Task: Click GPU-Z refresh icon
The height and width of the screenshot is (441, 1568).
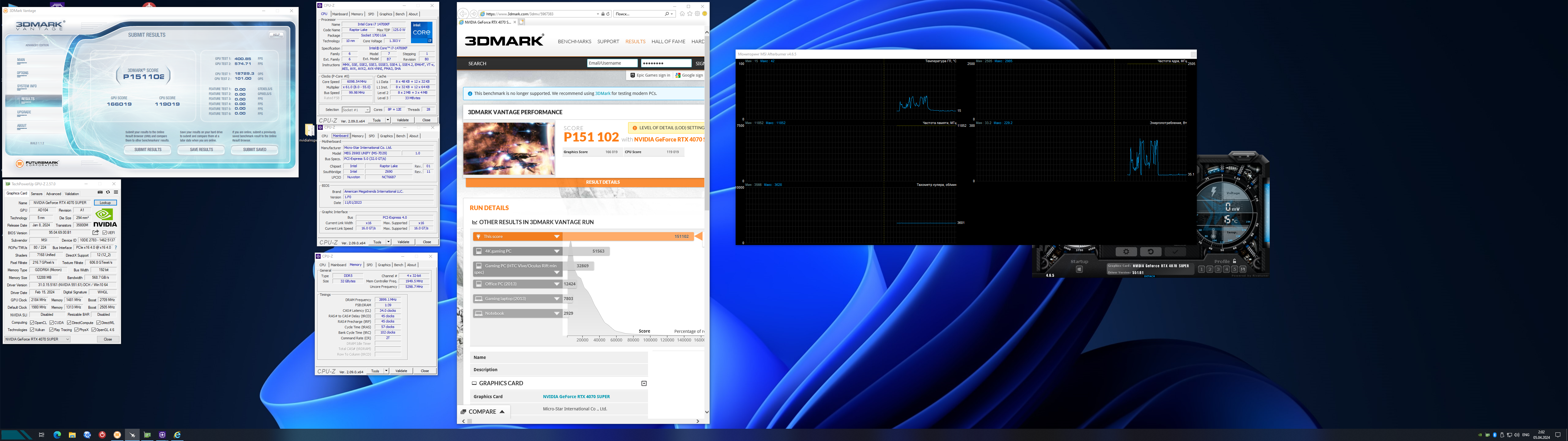Action: tap(108, 192)
